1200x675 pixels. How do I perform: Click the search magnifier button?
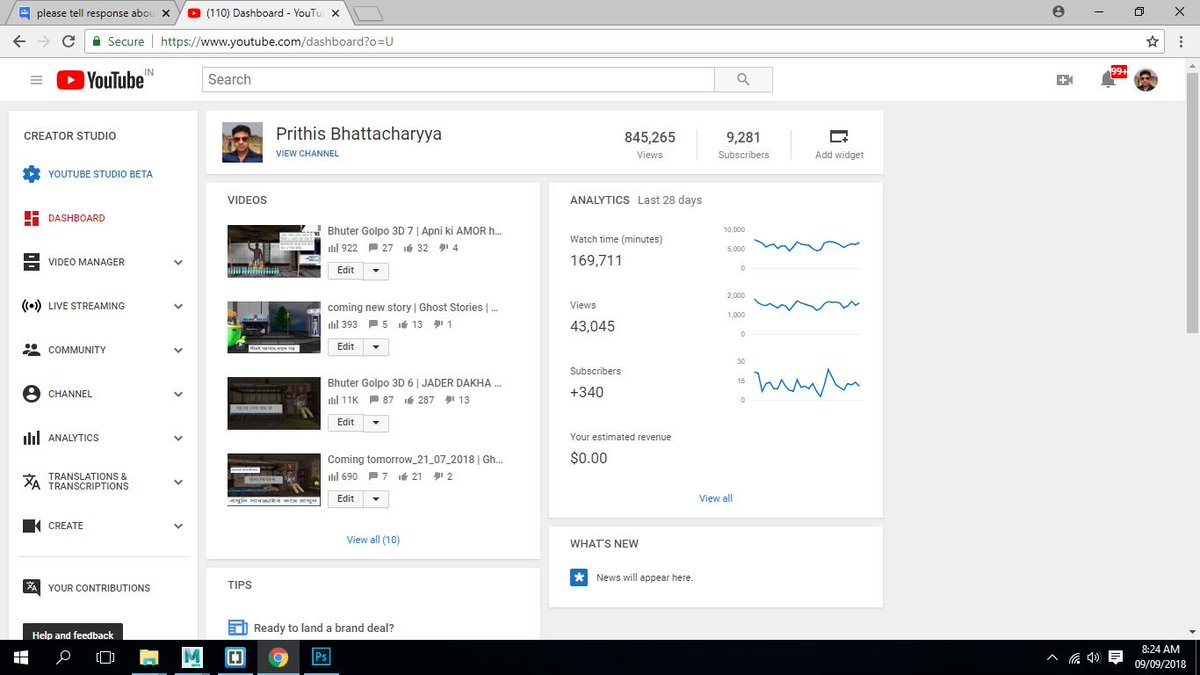coord(743,80)
